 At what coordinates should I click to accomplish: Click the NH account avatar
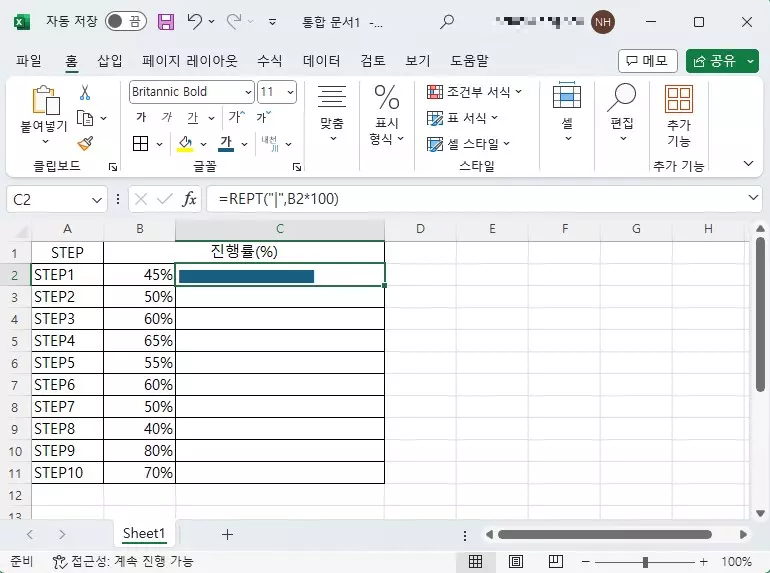click(x=603, y=22)
